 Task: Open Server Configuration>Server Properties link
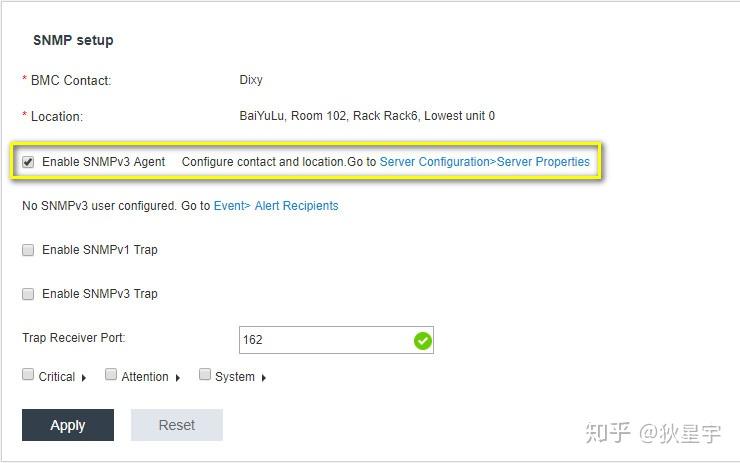[x=485, y=162]
